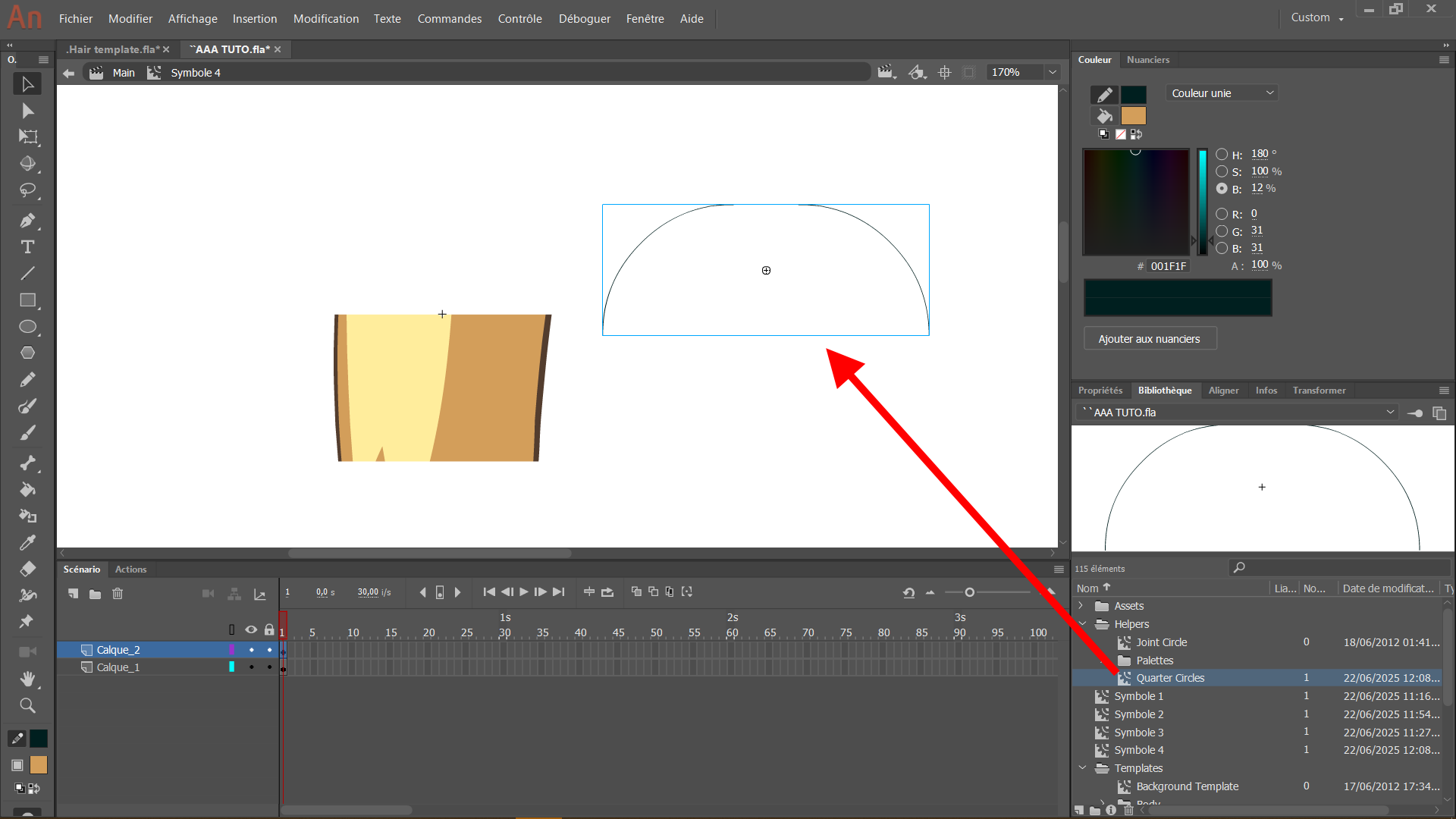Open the 170% zoom level dropdown
1456x819 pixels.
tap(1053, 73)
